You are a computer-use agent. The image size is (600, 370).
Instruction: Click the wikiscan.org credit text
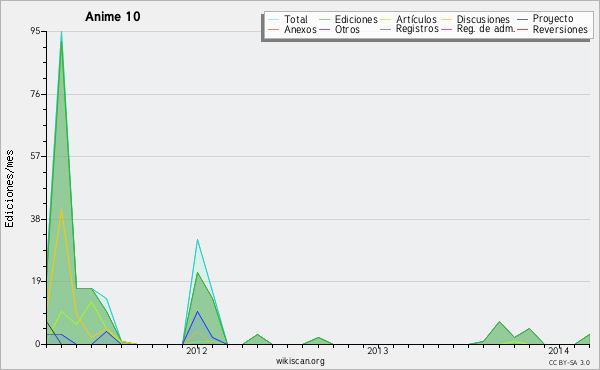click(x=300, y=361)
